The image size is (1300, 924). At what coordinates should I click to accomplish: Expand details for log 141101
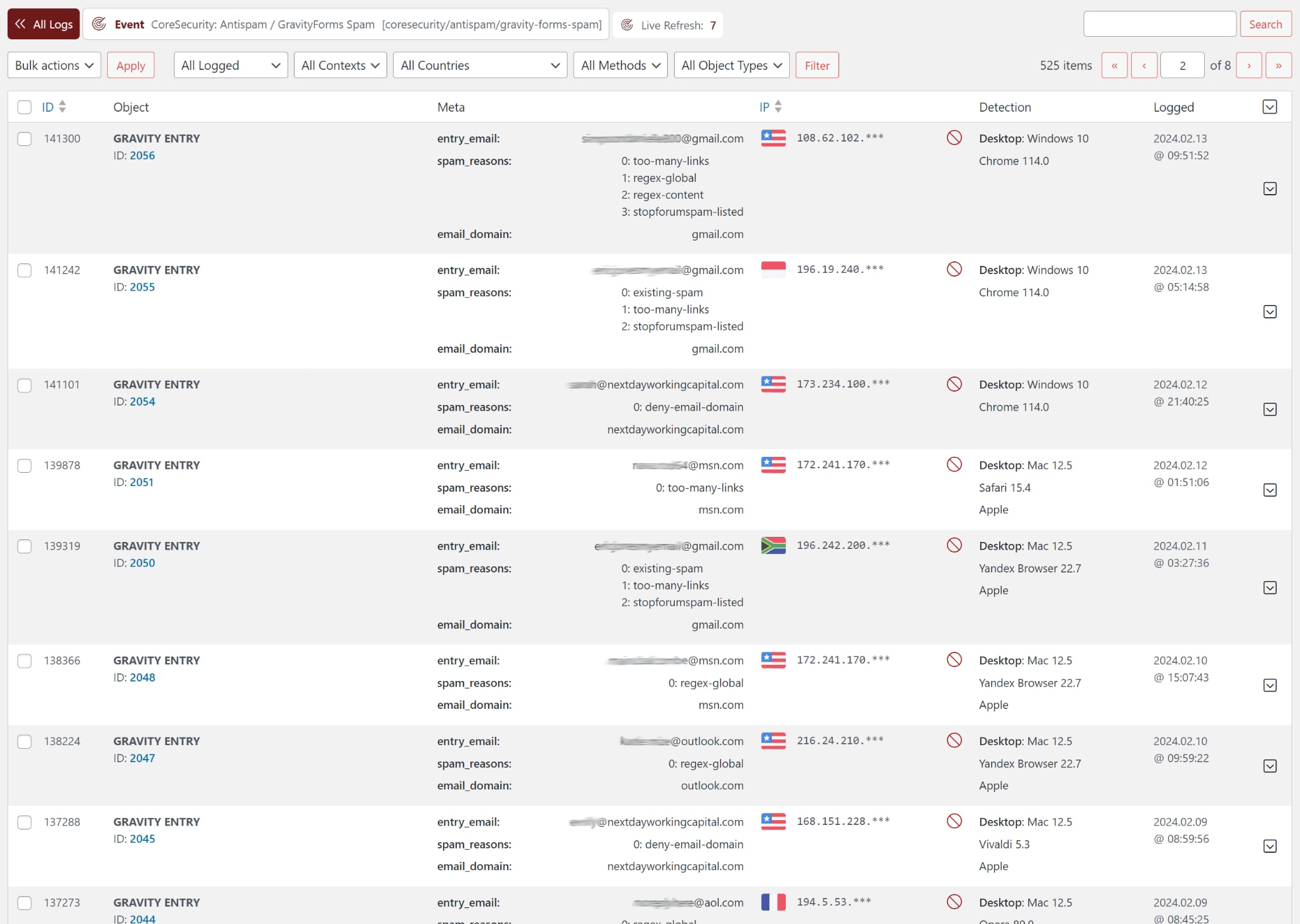(x=1270, y=409)
